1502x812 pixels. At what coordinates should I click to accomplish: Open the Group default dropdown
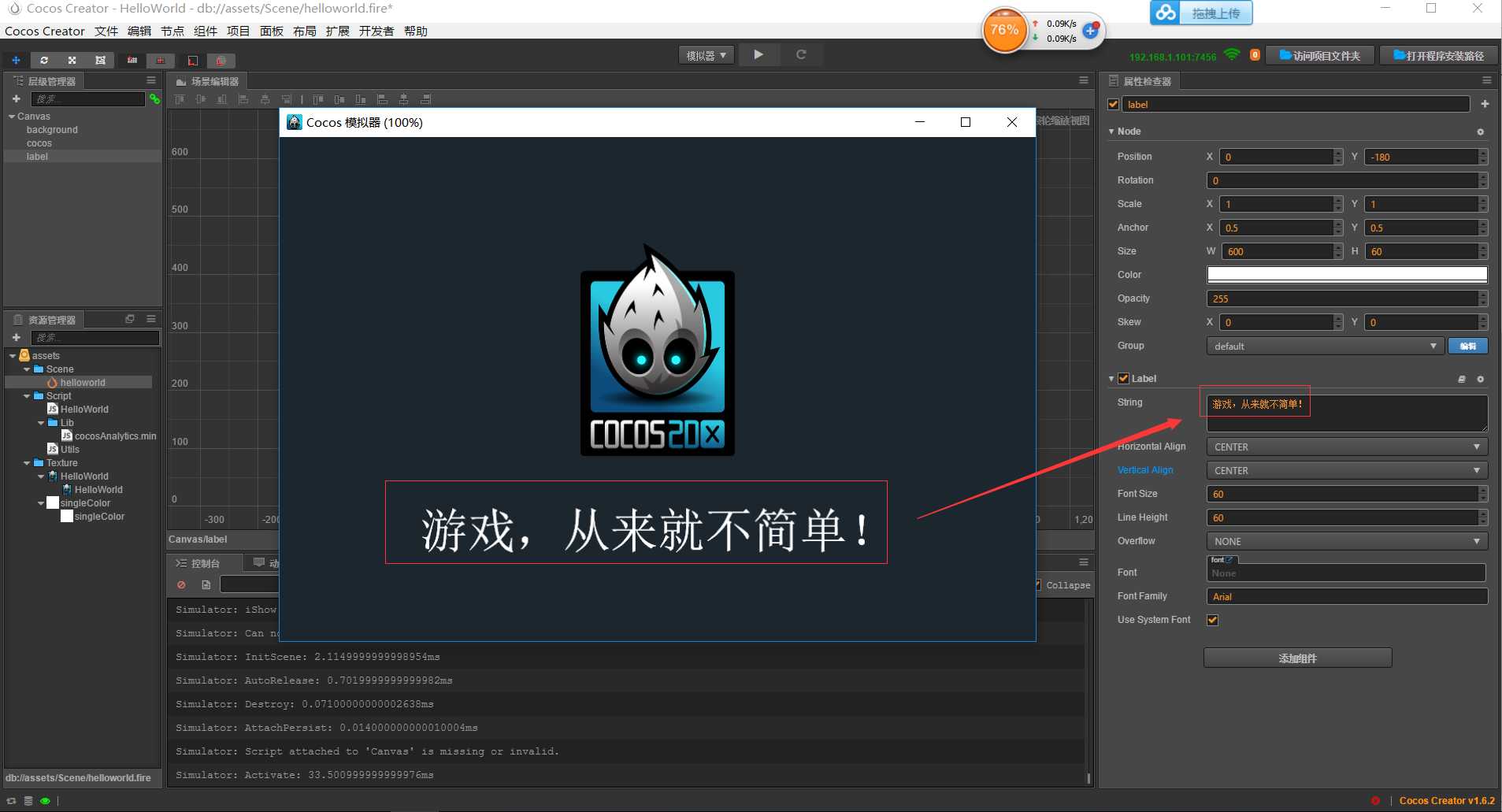coord(1326,346)
